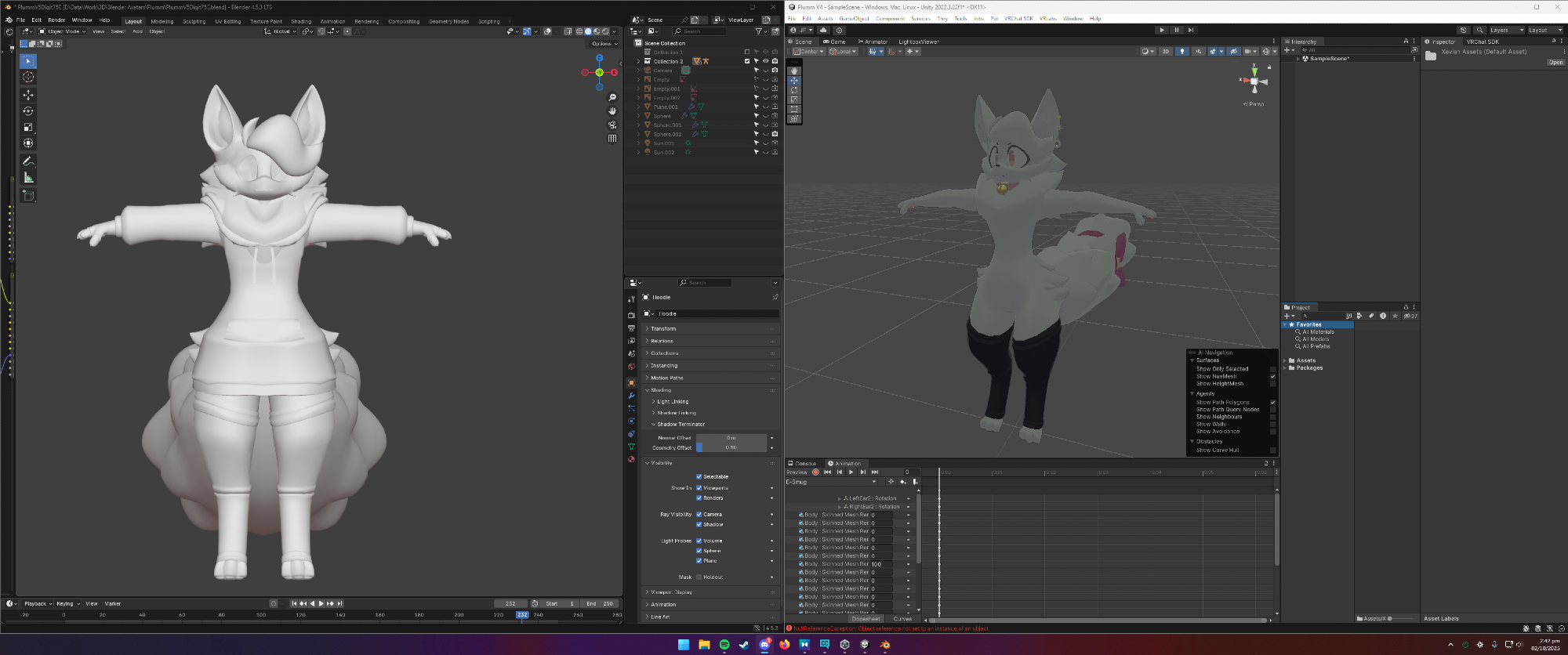
Task: Start recording in Unity Animation window
Action: 815,472
